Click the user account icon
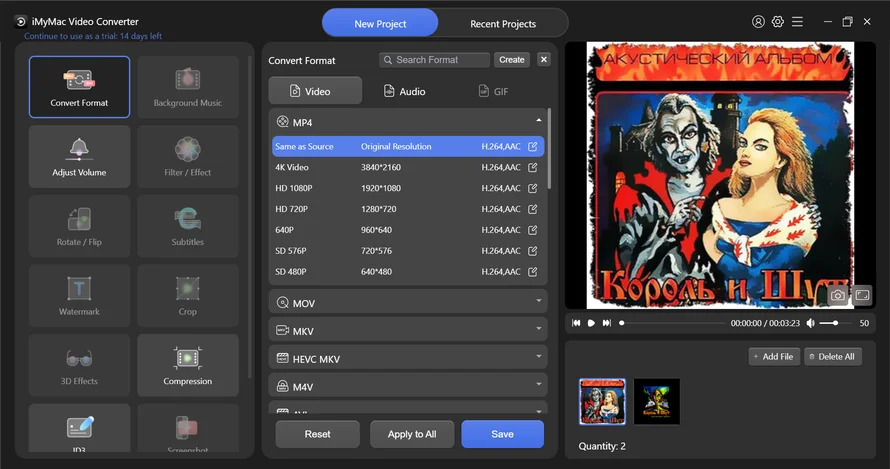The width and height of the screenshot is (890, 469). point(758,22)
